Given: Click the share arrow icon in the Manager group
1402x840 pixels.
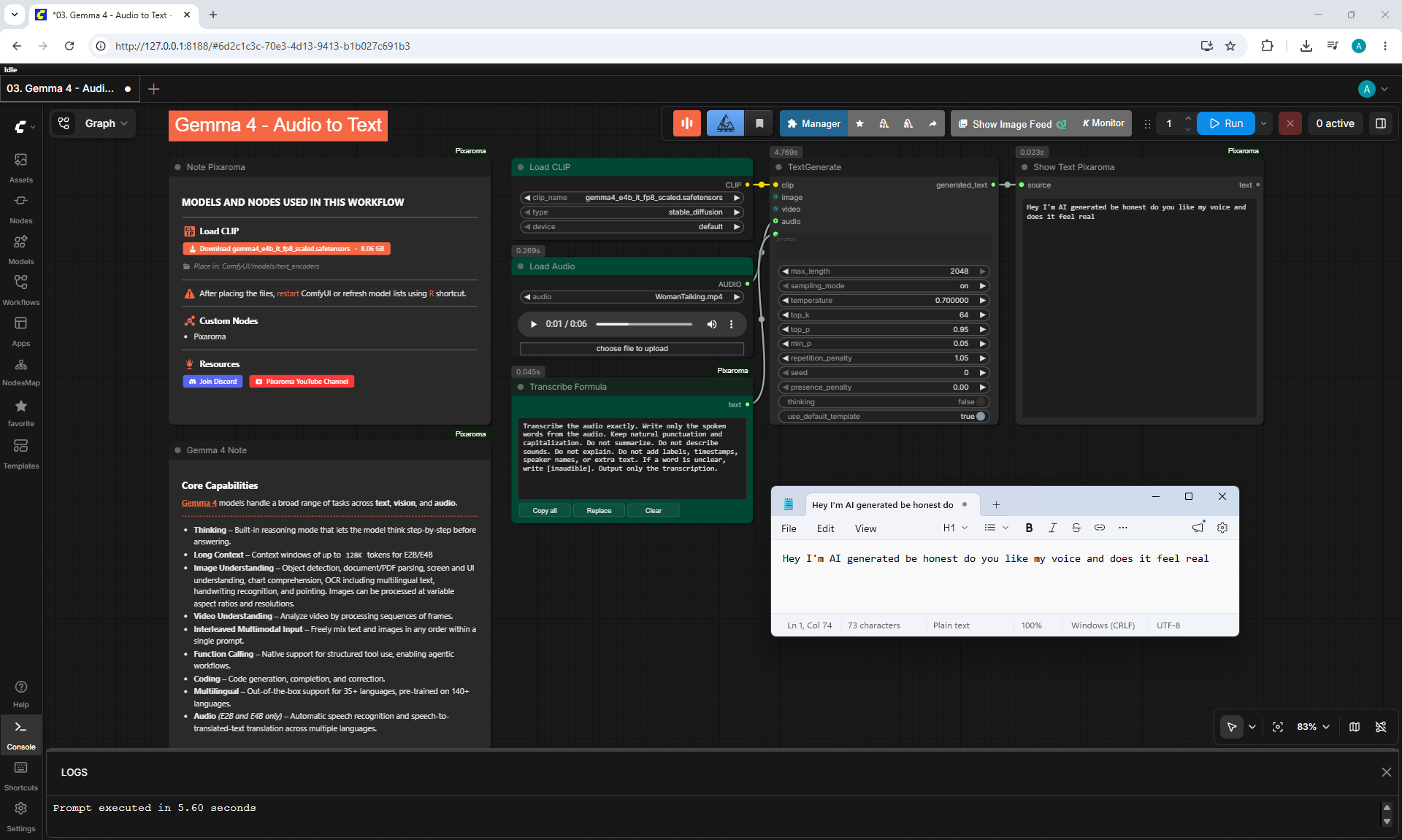Looking at the screenshot, I should coord(932,123).
